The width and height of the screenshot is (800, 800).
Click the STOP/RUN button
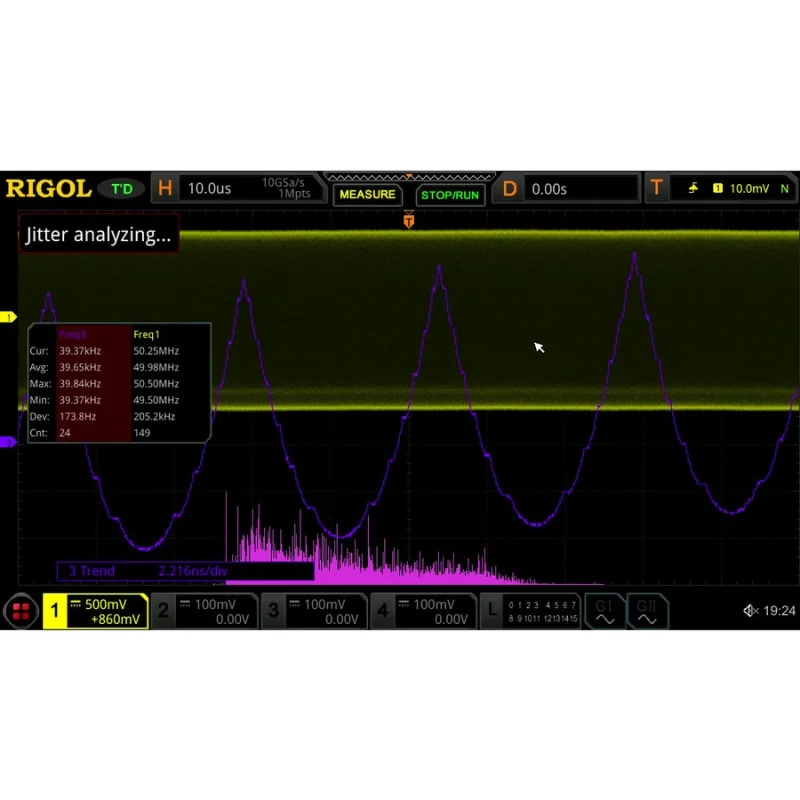(450, 195)
